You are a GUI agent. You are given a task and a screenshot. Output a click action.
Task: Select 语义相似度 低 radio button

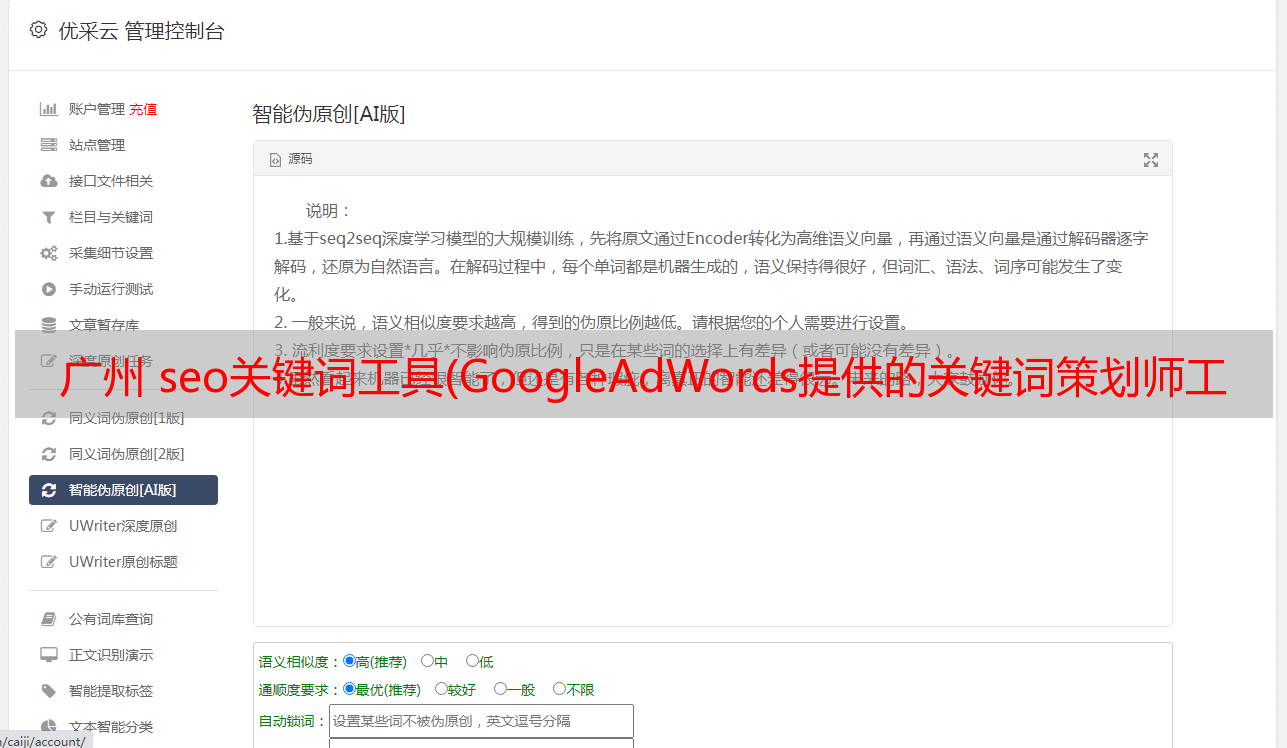472,661
